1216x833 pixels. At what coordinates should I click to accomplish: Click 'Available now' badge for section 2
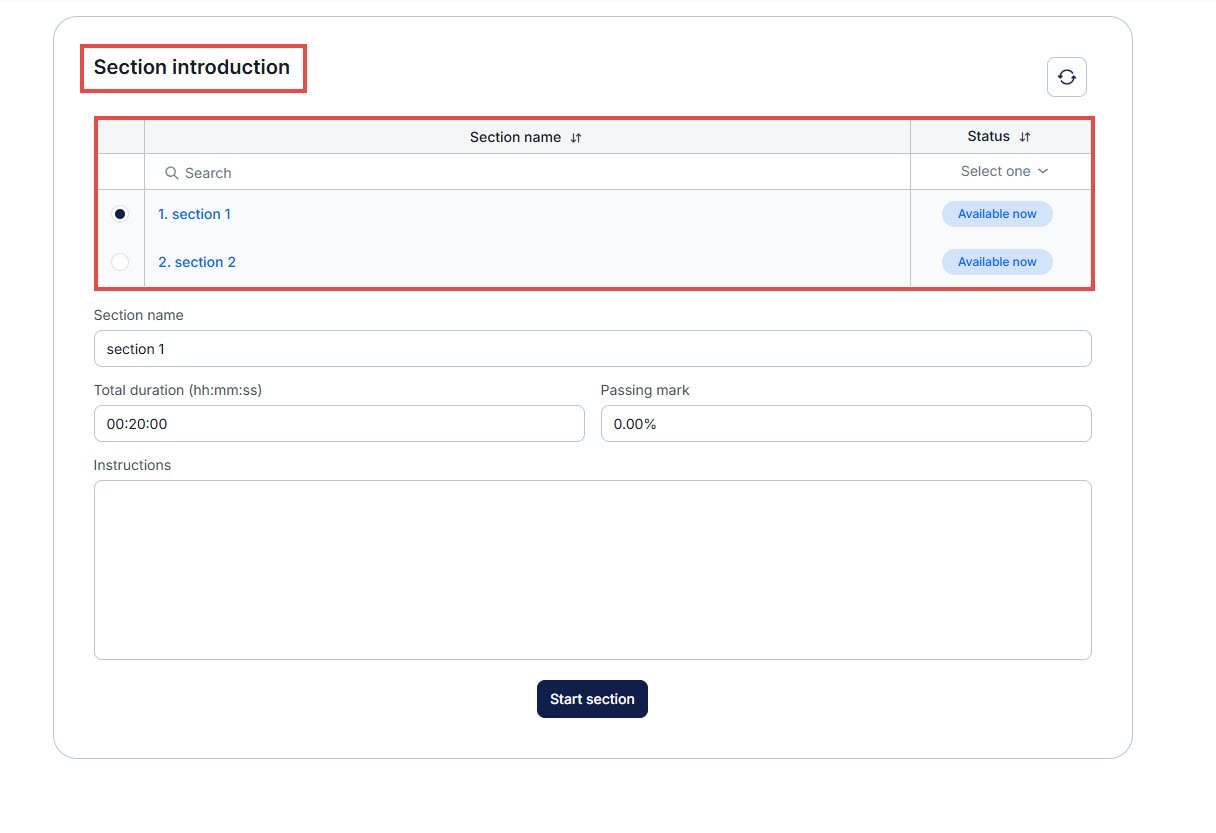click(997, 262)
